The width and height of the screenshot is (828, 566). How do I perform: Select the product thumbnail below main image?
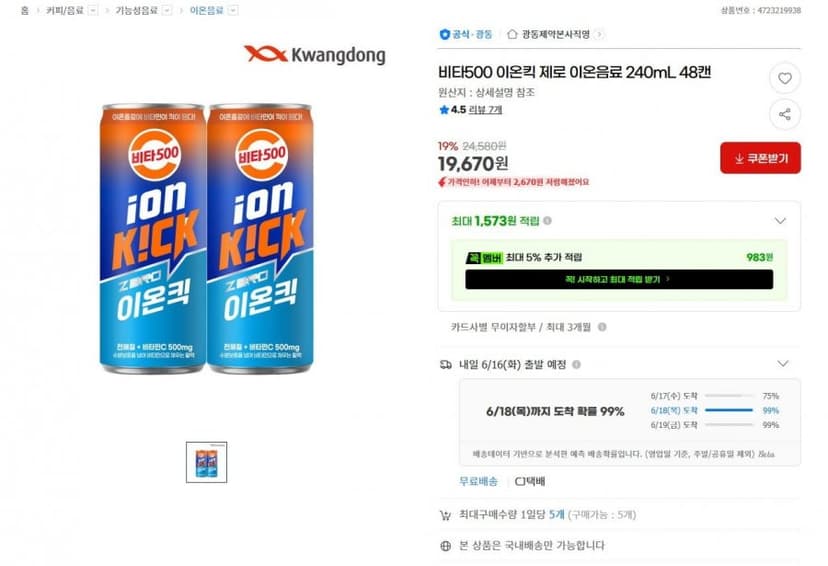tap(206, 463)
